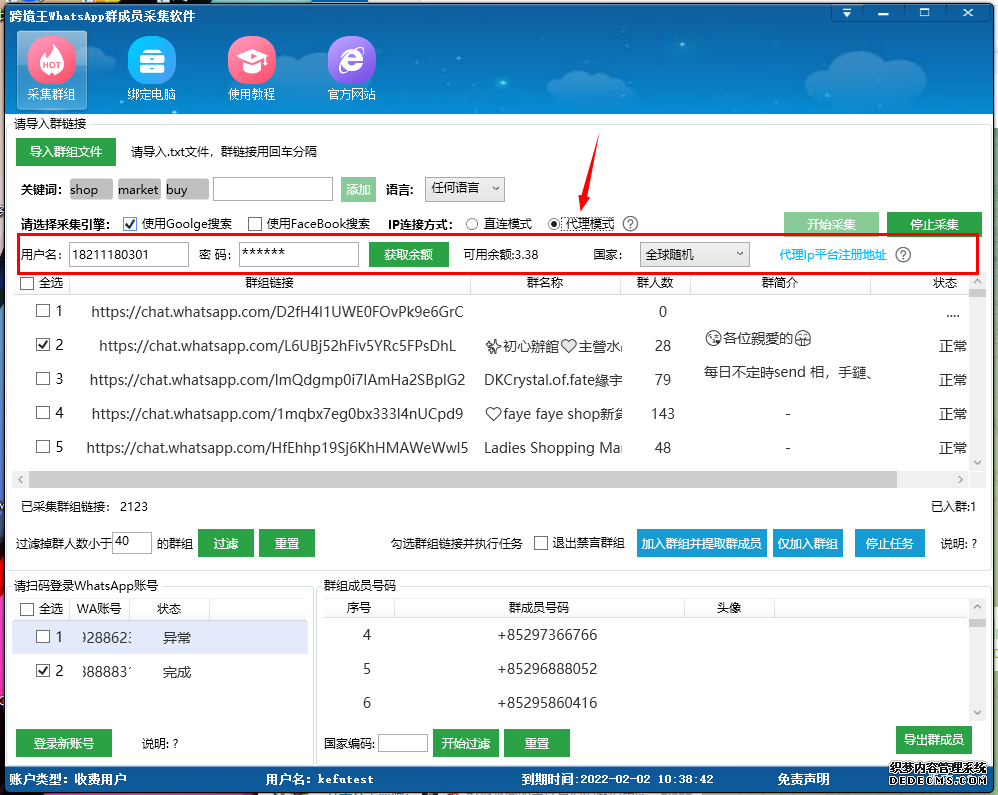998x795 pixels.
Task: Click 开始过滤 button
Action: [x=466, y=743]
